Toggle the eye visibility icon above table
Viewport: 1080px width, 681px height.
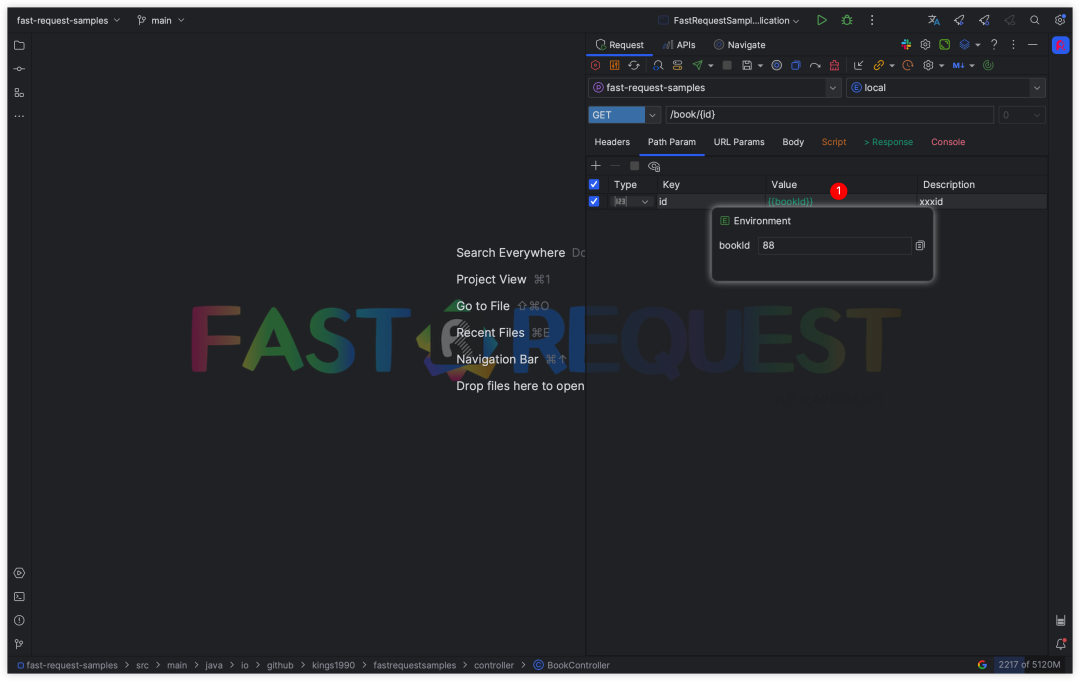tap(654, 166)
